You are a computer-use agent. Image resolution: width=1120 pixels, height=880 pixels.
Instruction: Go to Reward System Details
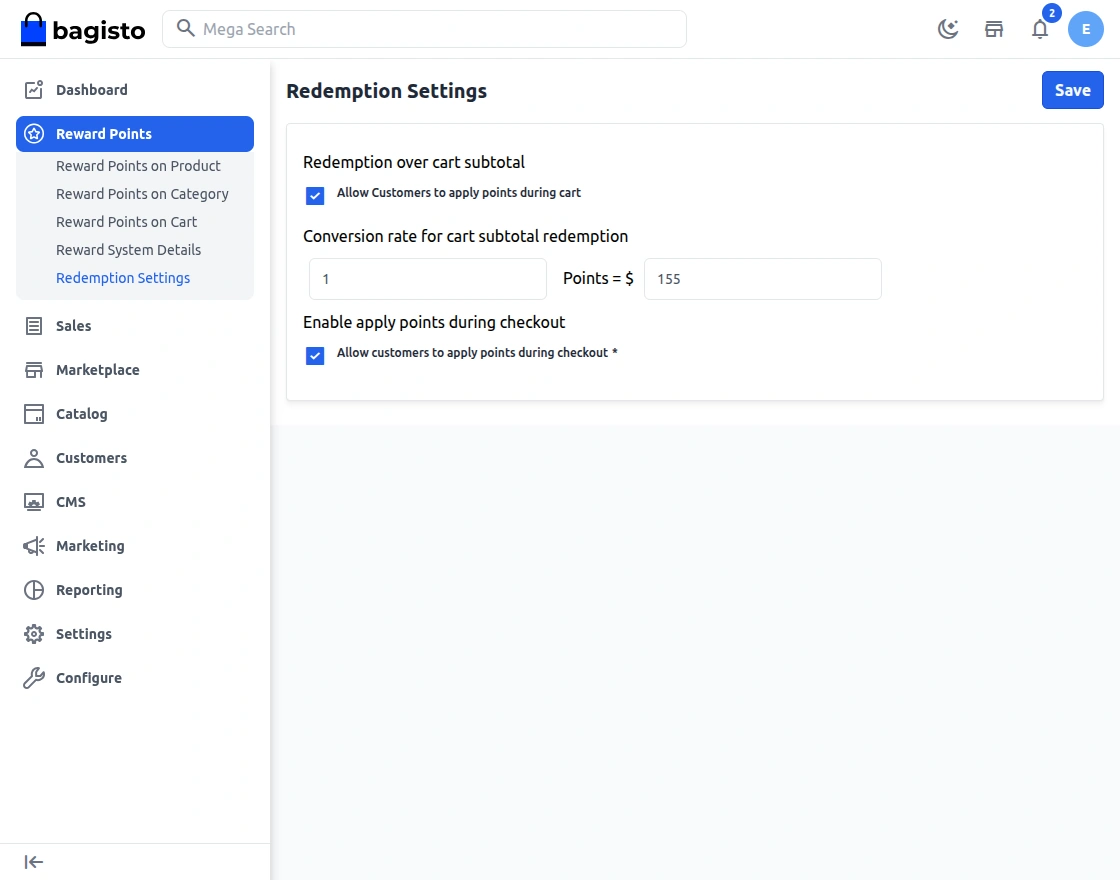[x=129, y=250]
